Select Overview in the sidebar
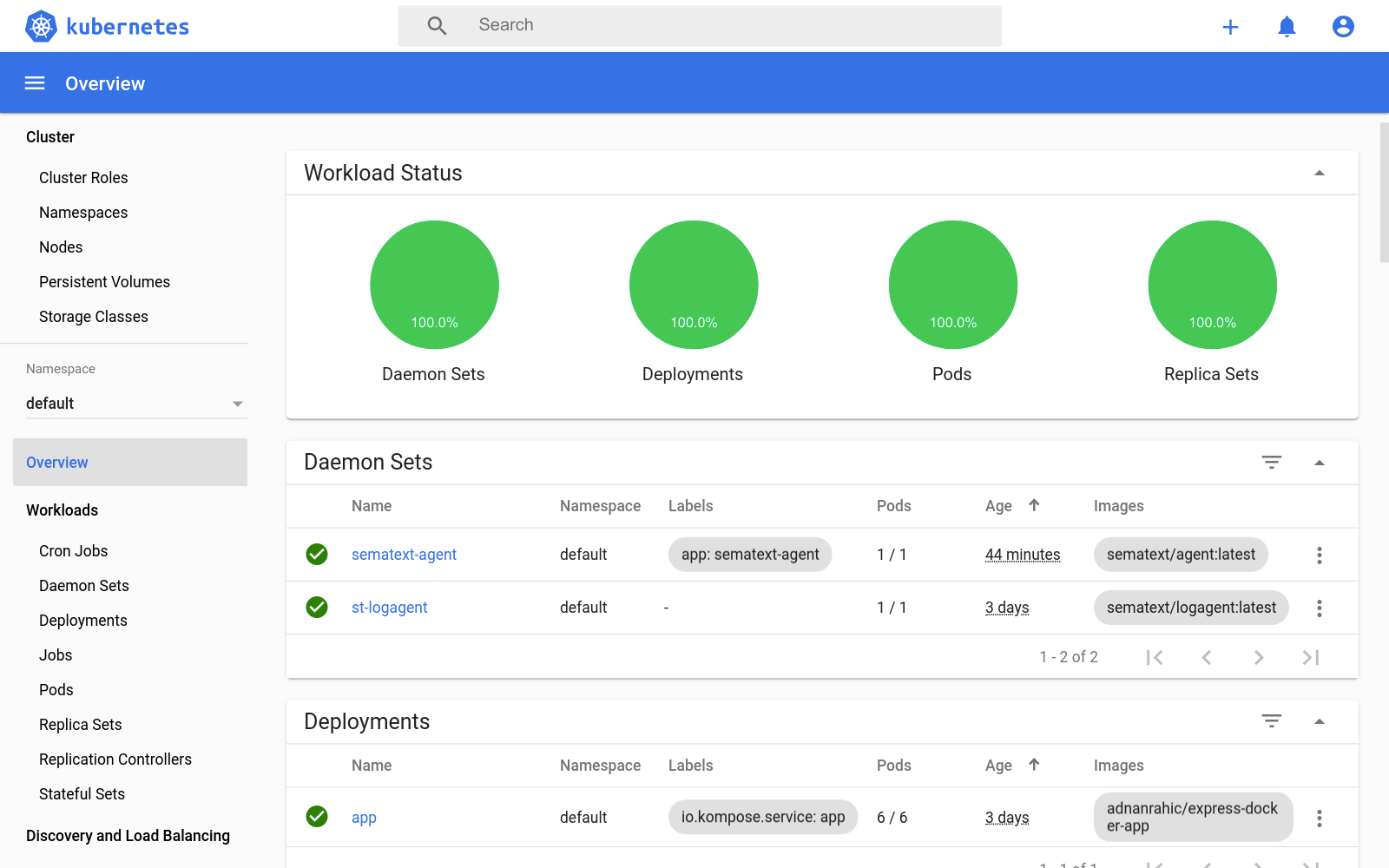Viewport: 1389px width, 868px height. point(130,463)
